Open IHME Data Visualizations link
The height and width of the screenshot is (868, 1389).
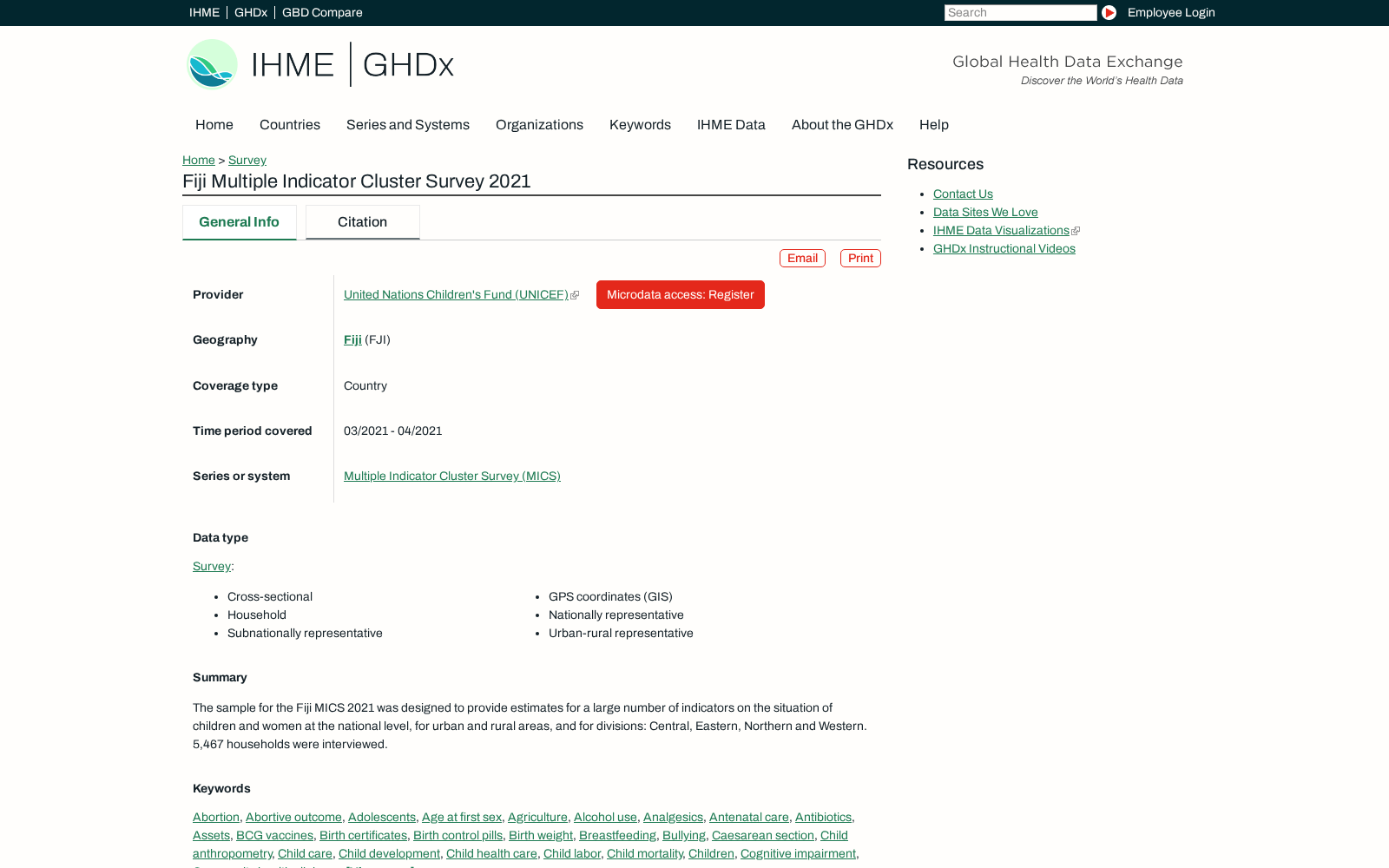1001,230
